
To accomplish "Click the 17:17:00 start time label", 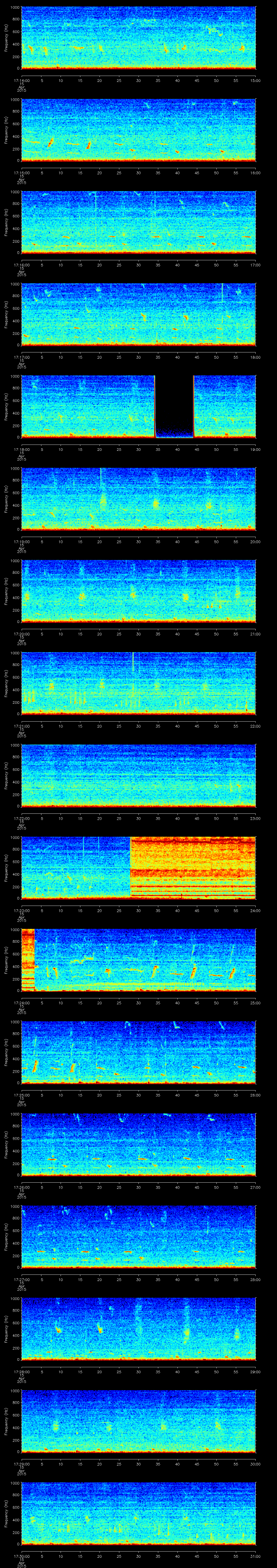I will tap(21, 357).
